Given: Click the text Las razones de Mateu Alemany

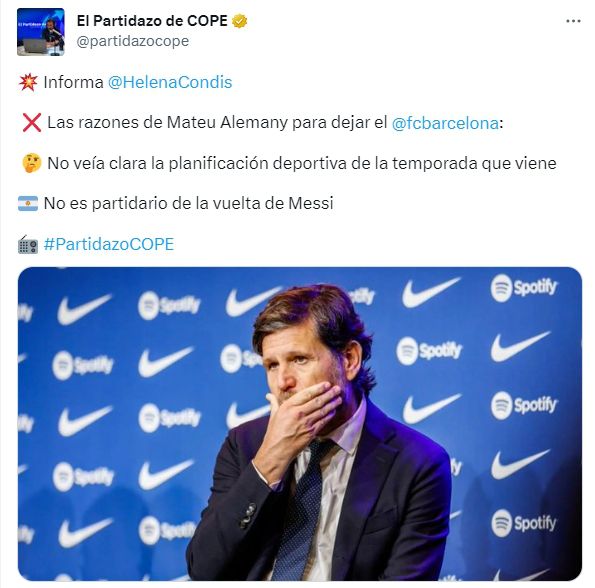Looking at the screenshot, I should pos(167,123).
